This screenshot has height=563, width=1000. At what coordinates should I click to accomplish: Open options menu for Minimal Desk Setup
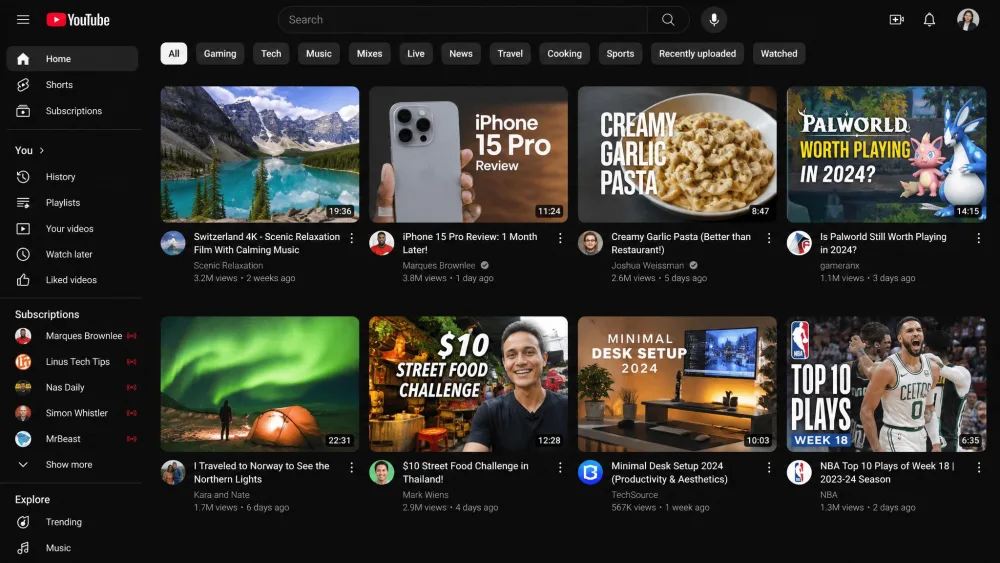768,467
